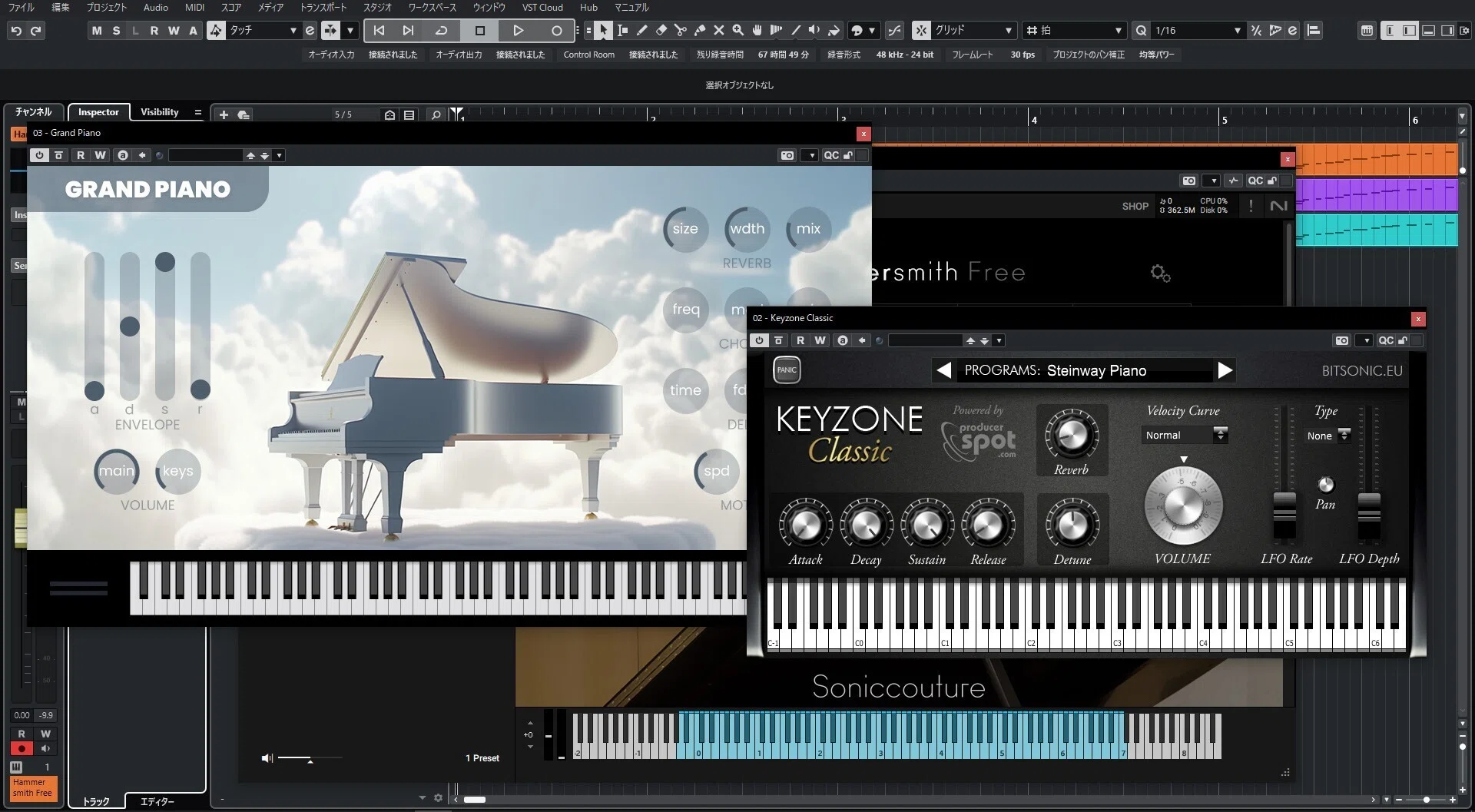
Task: Click the Redo arrow in the toolbar
Action: 35,31
